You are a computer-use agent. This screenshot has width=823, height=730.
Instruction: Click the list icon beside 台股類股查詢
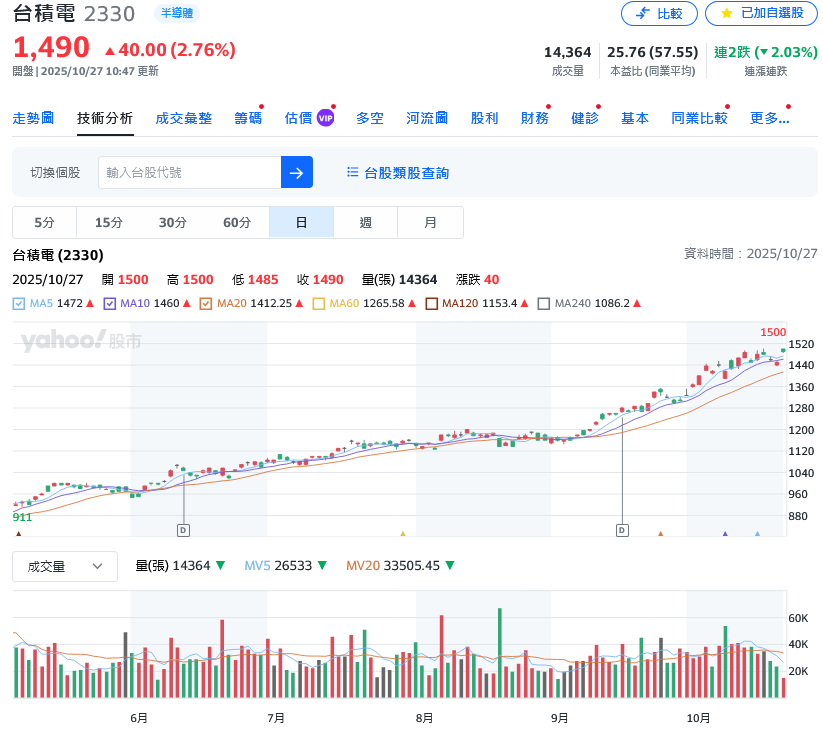pos(351,172)
